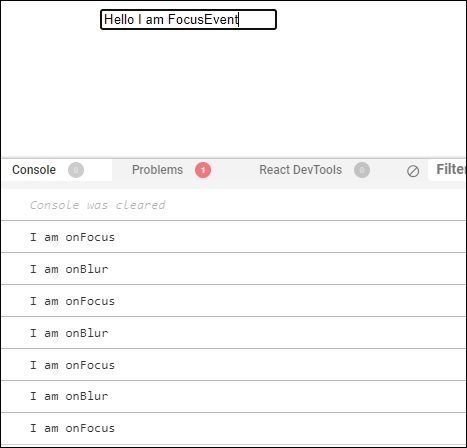Click the "Console was cleared" message

(x=97, y=205)
